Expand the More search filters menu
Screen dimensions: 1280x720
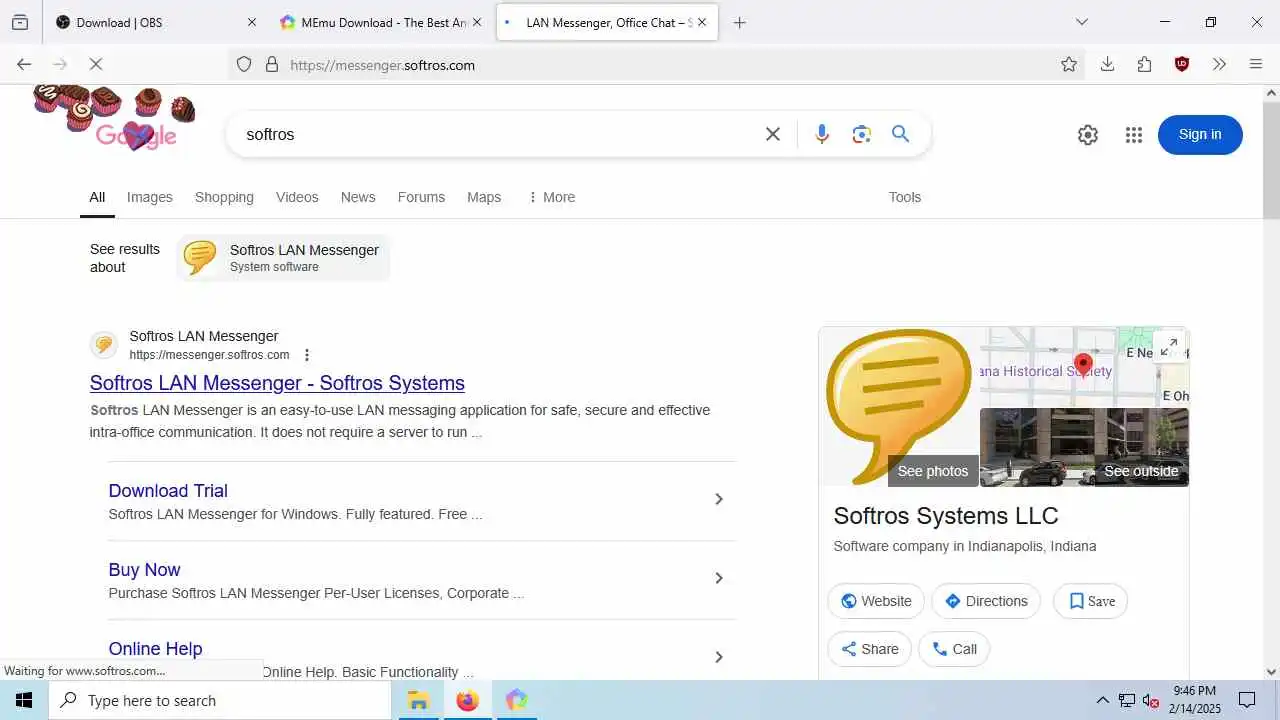pyautogui.click(x=551, y=197)
